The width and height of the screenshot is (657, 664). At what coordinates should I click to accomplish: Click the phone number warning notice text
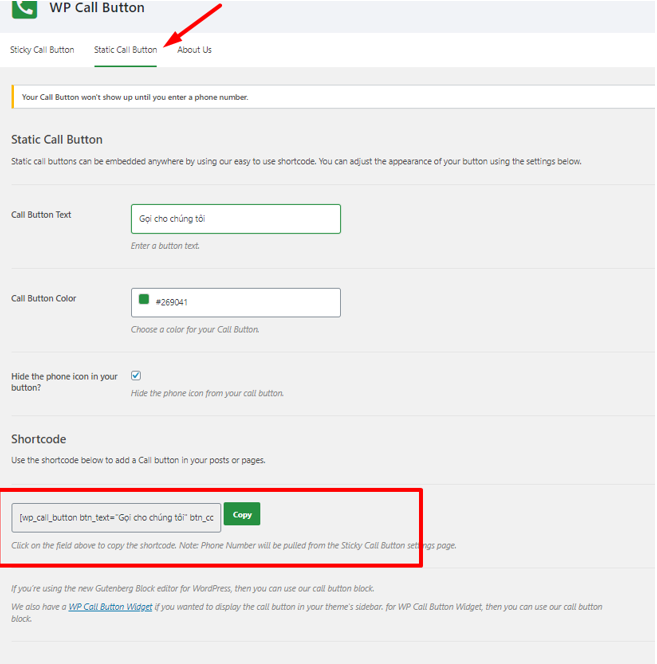(x=135, y=97)
